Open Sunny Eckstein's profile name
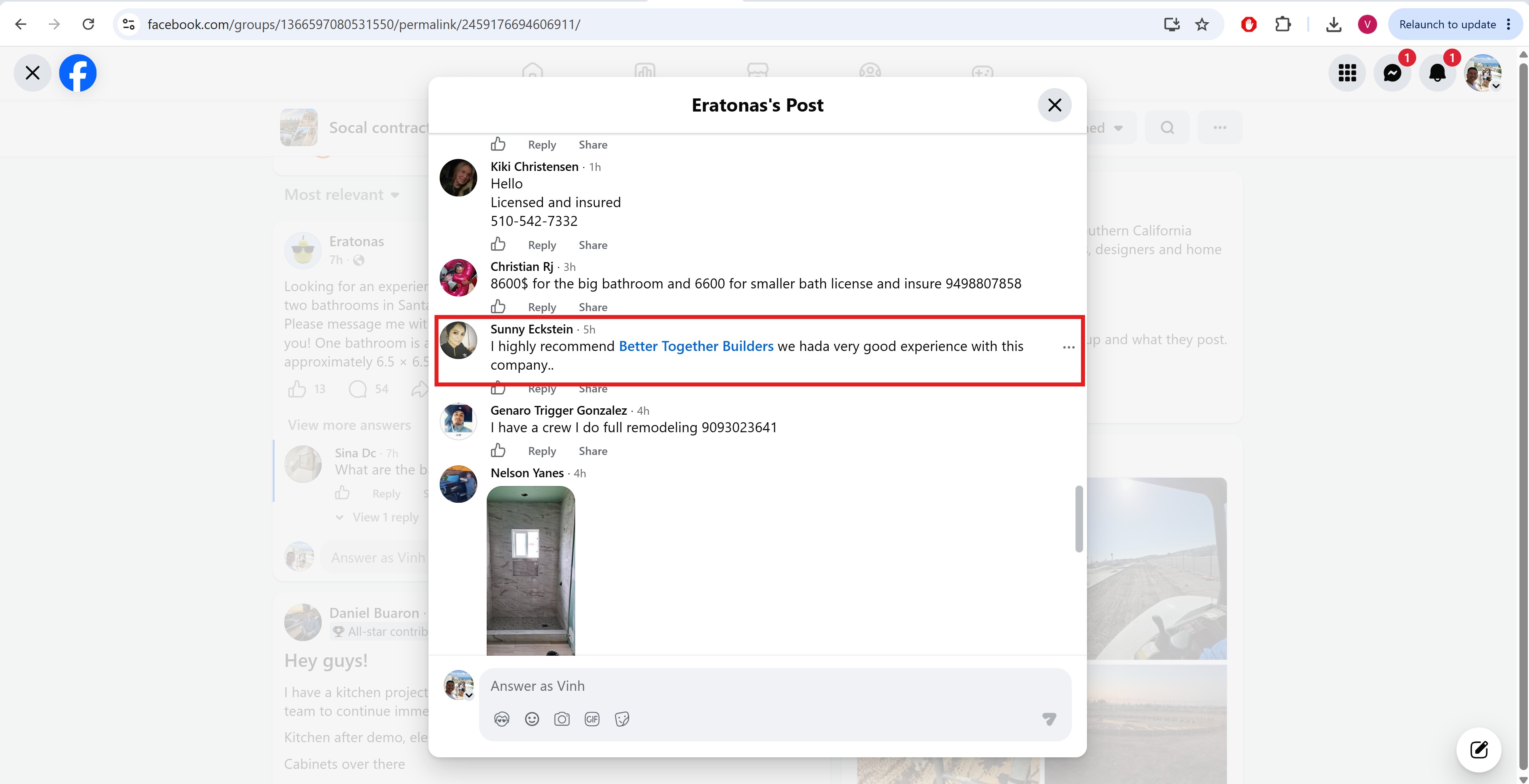Screen dimensions: 1529x784 coord(531,329)
